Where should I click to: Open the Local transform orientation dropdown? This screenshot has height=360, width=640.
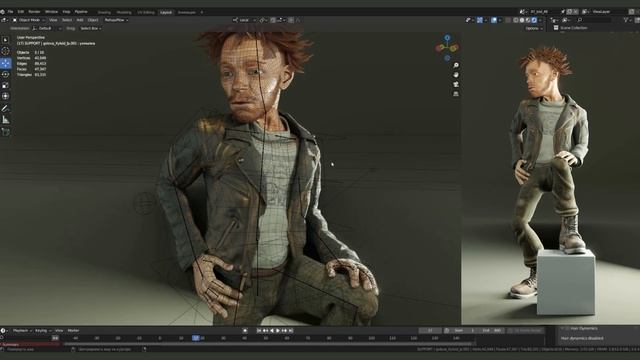coord(244,20)
